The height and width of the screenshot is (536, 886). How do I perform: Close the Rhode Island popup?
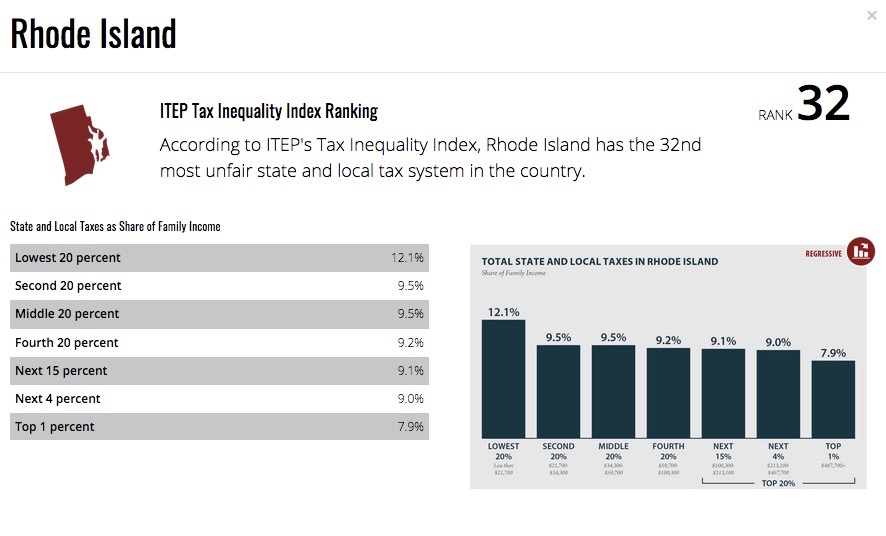[871, 16]
